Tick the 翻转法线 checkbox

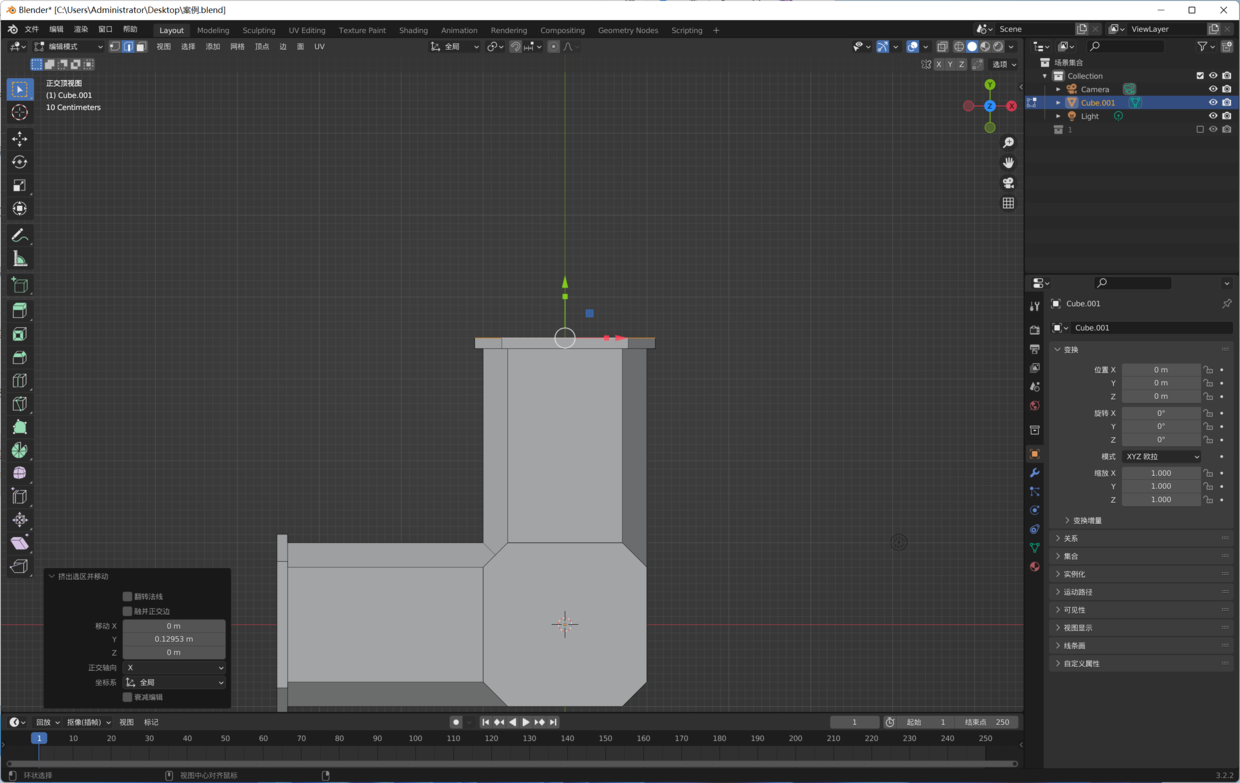click(x=127, y=596)
